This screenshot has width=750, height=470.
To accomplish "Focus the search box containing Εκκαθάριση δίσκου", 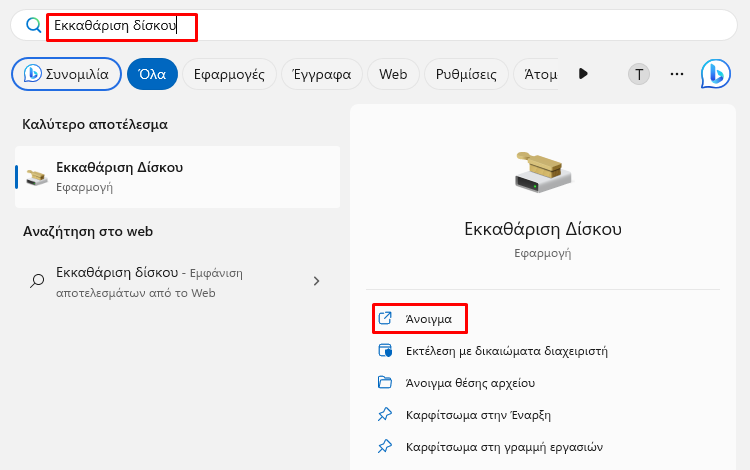I will click(374, 25).
